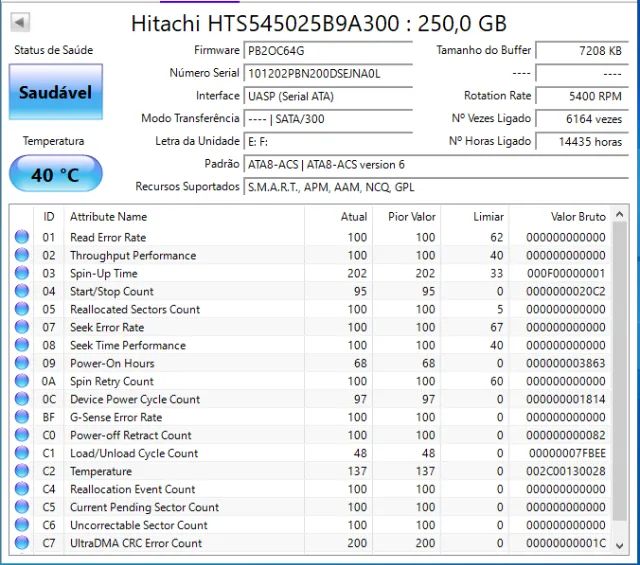
Task: Select the Load/Unload Cycle Count attribute name
Action: coord(134,453)
